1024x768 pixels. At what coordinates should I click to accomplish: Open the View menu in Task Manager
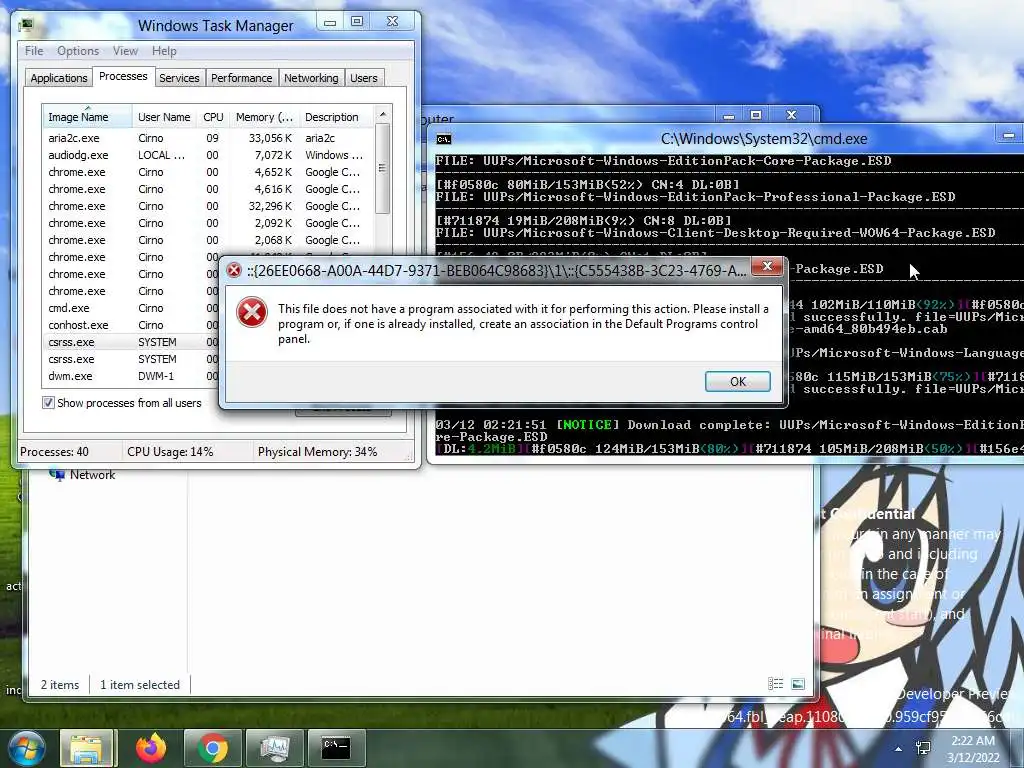125,51
